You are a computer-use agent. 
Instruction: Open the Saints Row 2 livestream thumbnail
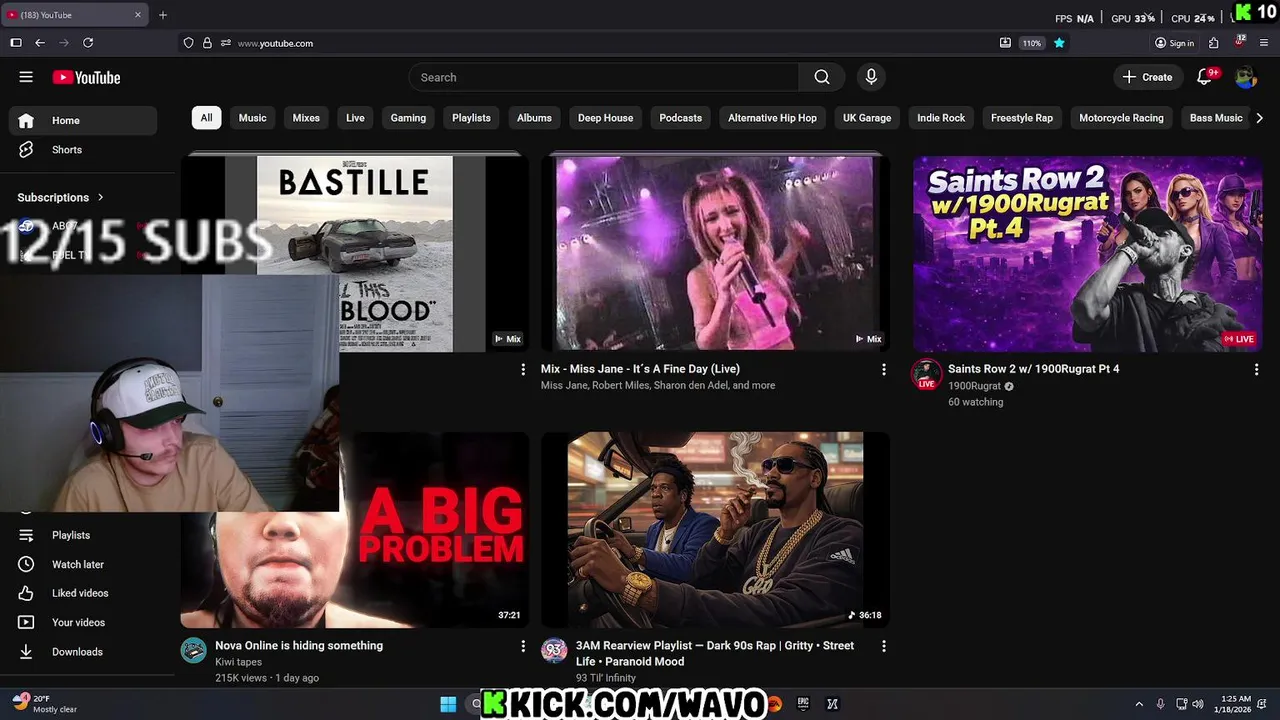(1087, 253)
